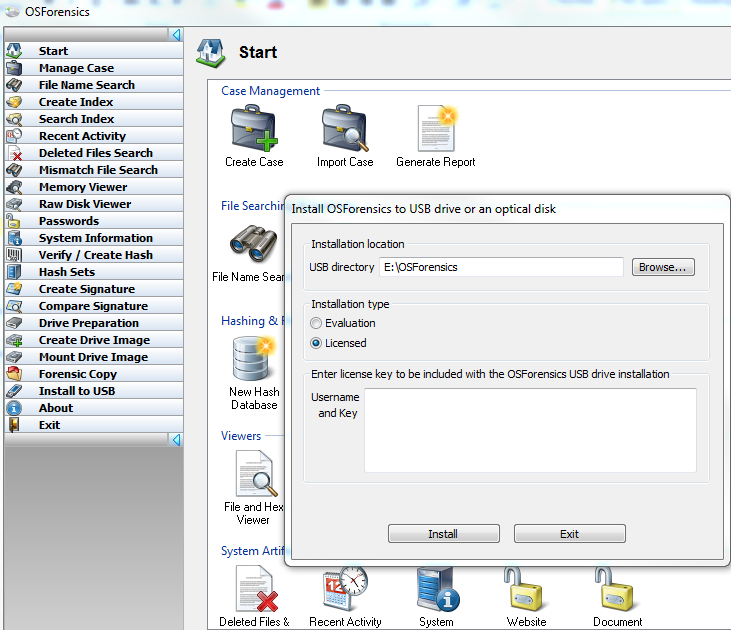The width and height of the screenshot is (731, 630).
Task: Click the Website padlock icon
Action: point(523,588)
